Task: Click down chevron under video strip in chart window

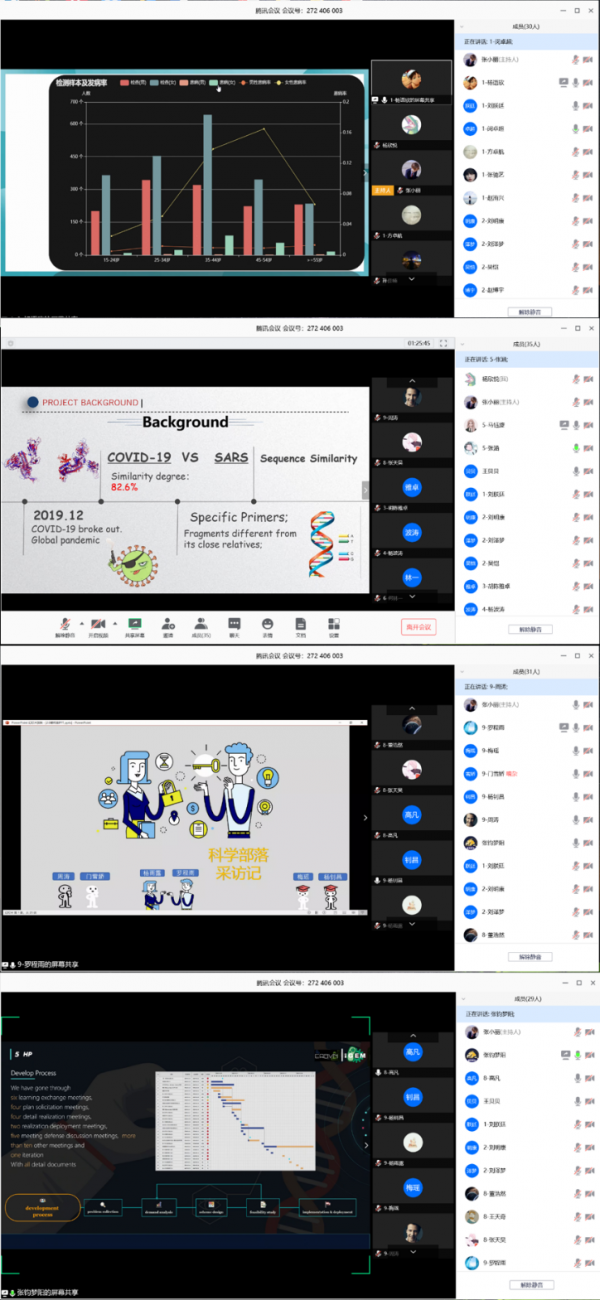Action: point(412,280)
